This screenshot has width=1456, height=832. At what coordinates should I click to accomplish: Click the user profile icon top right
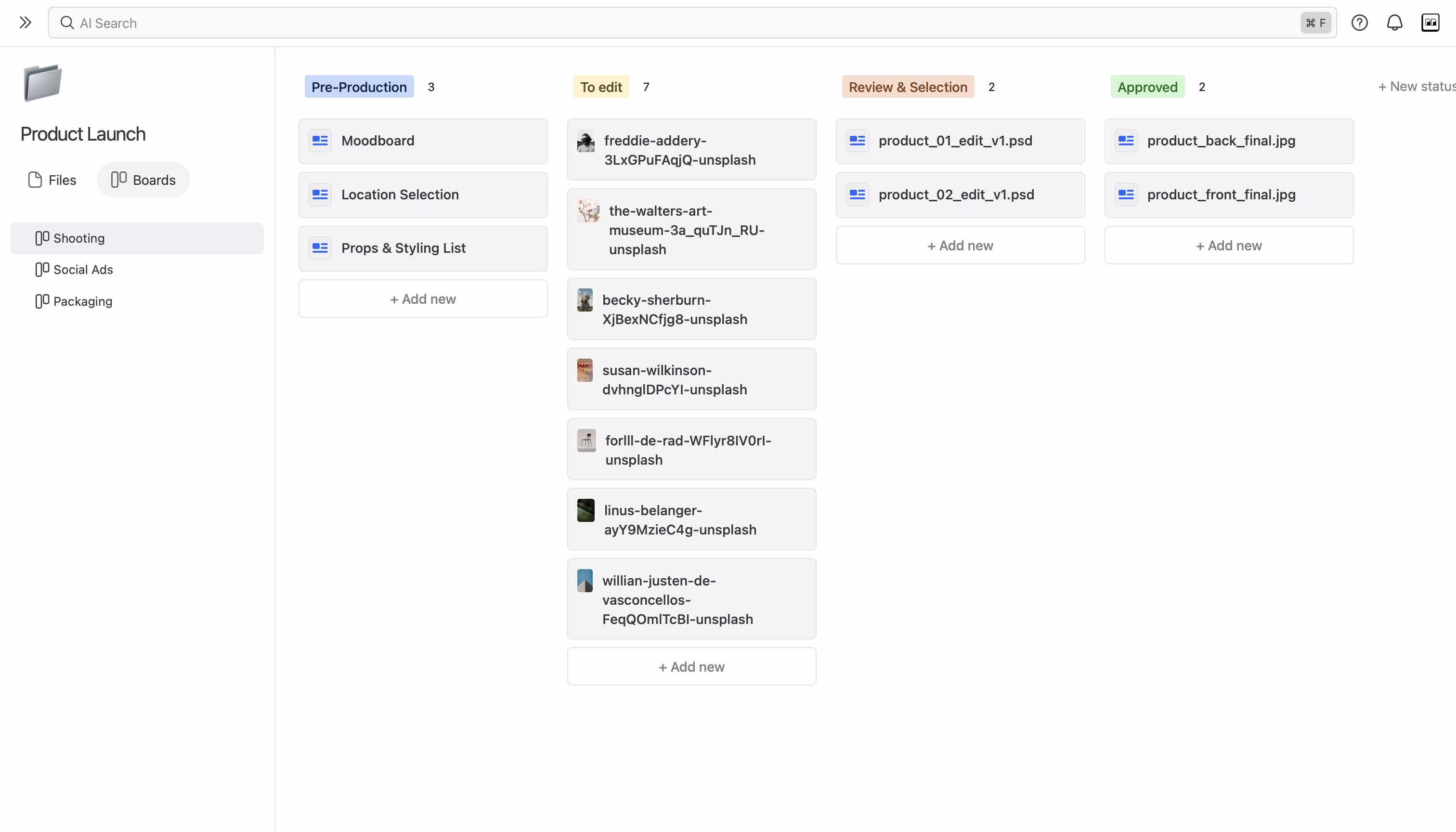1430,23
